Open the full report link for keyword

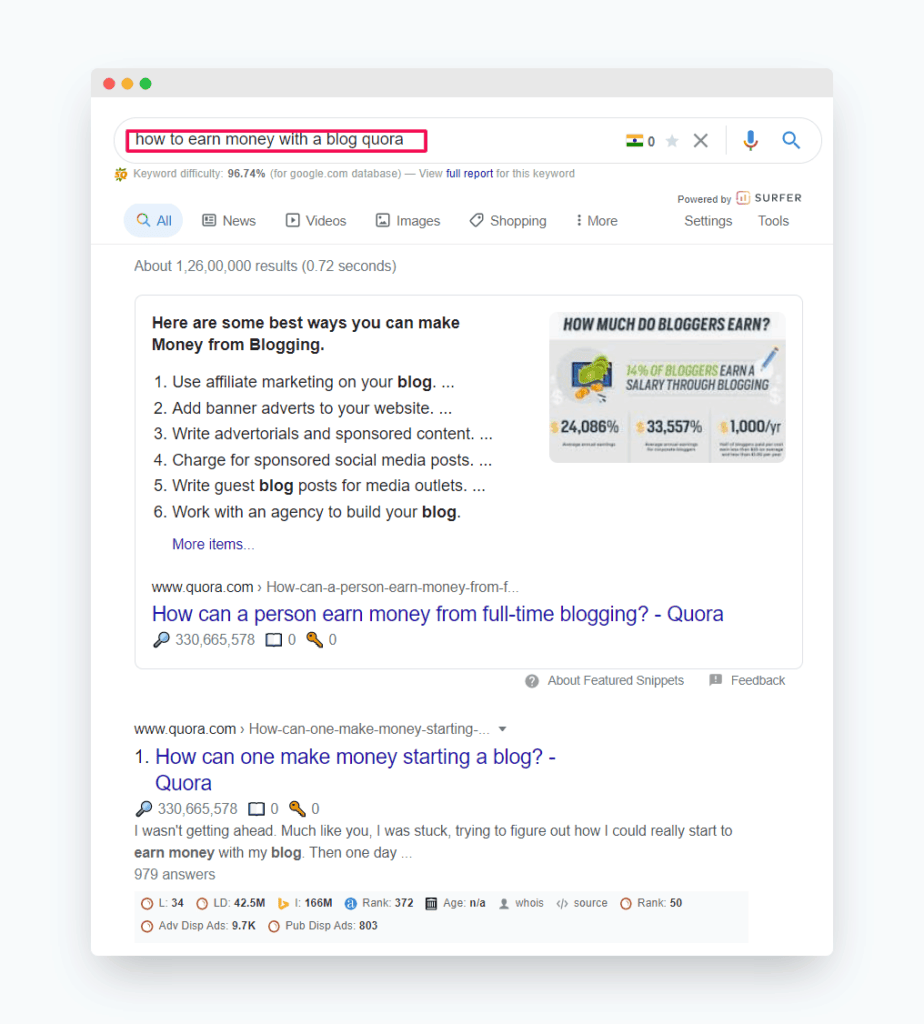[469, 174]
